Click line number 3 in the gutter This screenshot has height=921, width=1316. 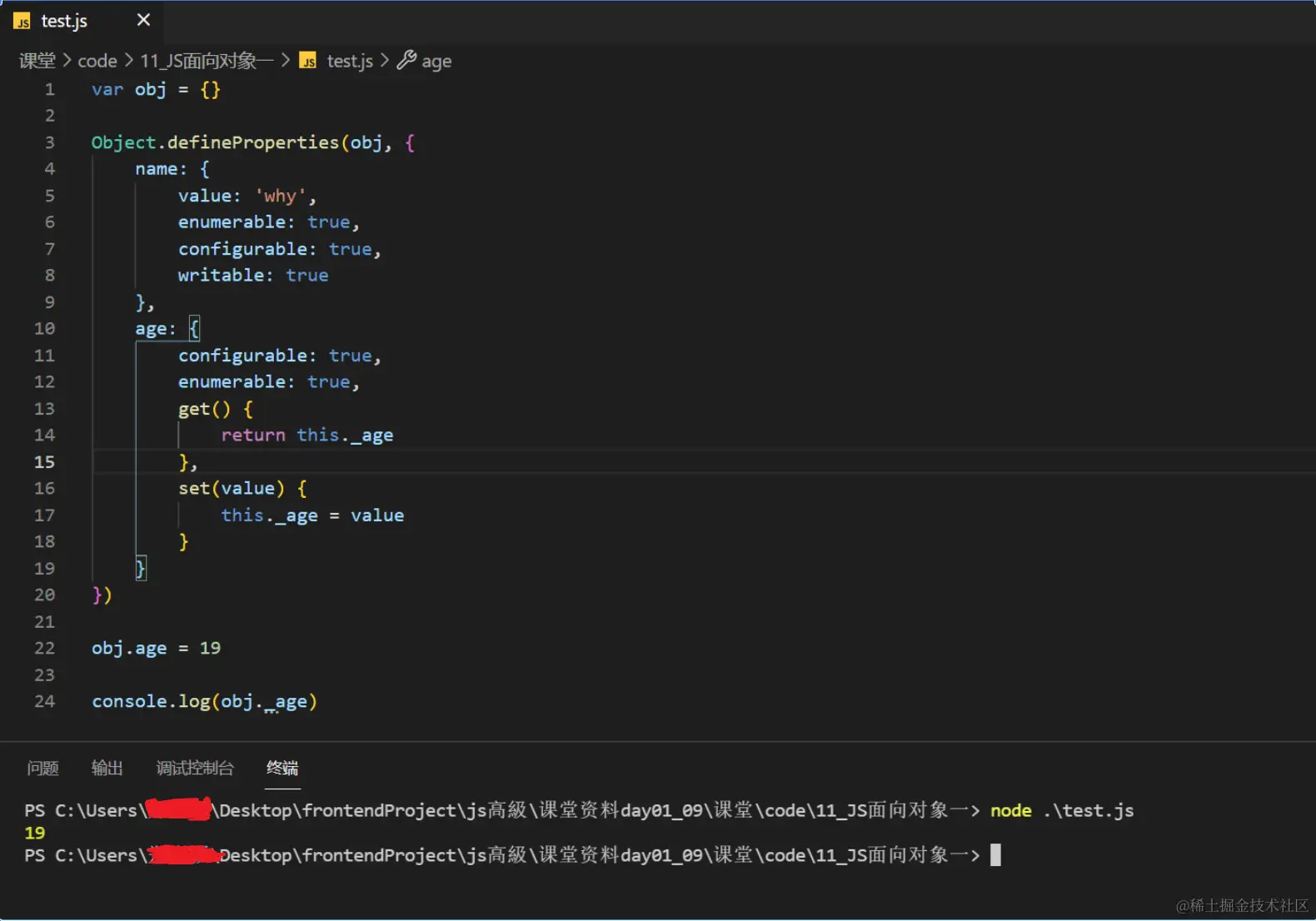pos(50,142)
